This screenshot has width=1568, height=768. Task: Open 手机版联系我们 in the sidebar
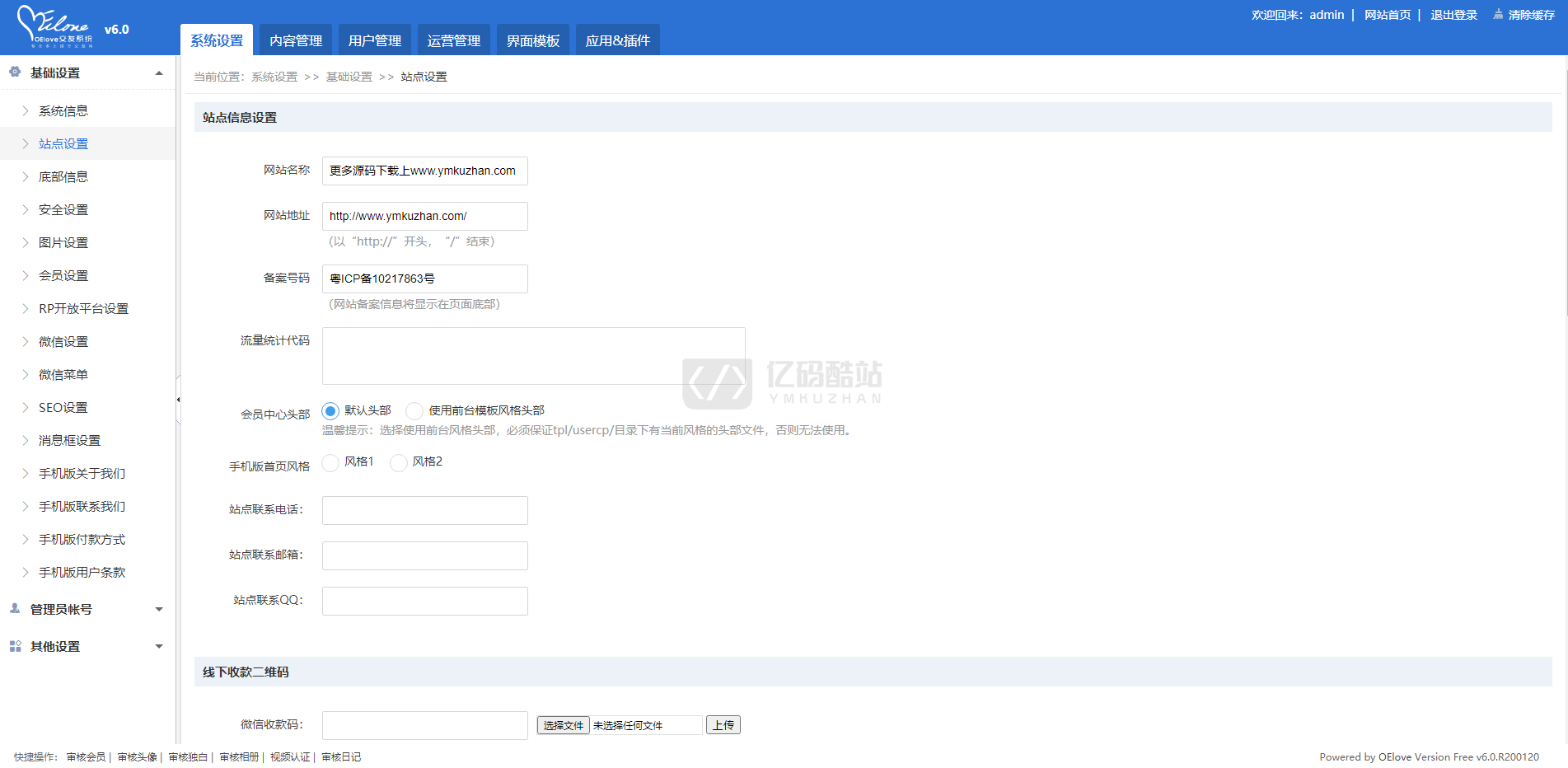(x=82, y=506)
